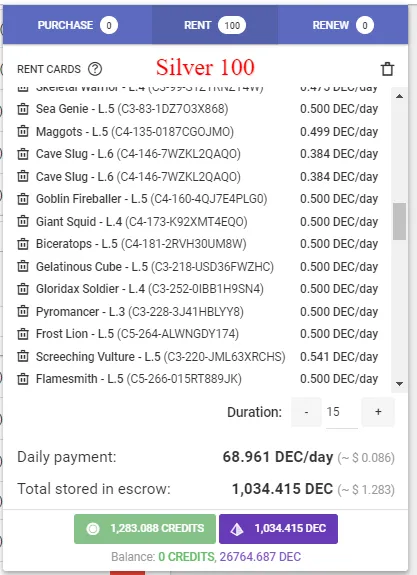Click the 0.541 DEC/day price for Screeching Vulture

339,356
